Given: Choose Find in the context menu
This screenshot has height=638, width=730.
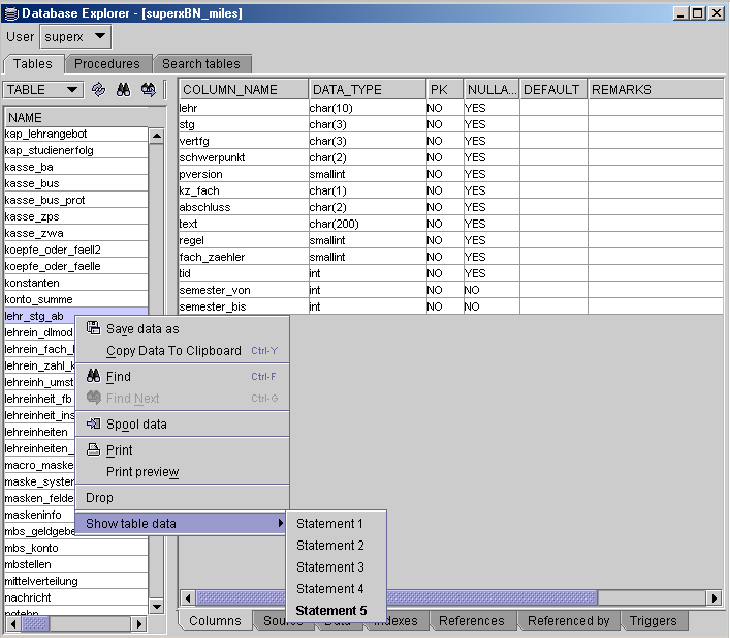Looking at the screenshot, I should [x=182, y=376].
